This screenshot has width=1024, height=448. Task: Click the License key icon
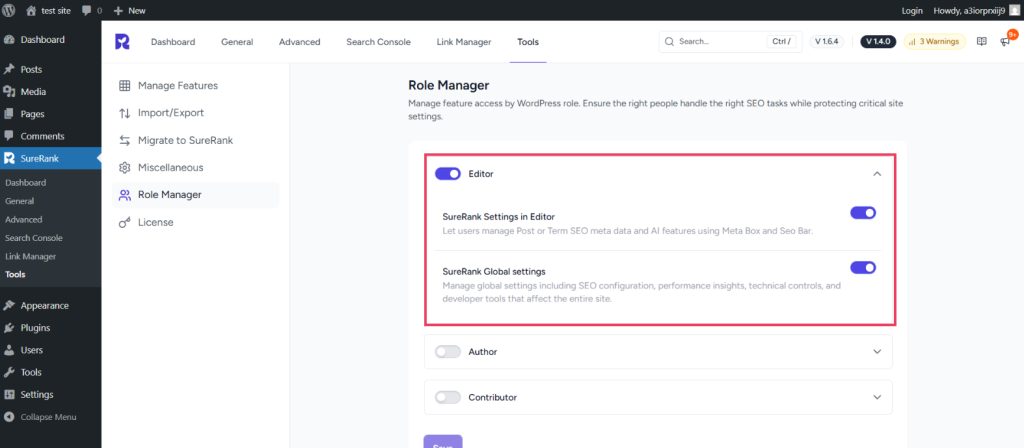pyautogui.click(x=124, y=223)
